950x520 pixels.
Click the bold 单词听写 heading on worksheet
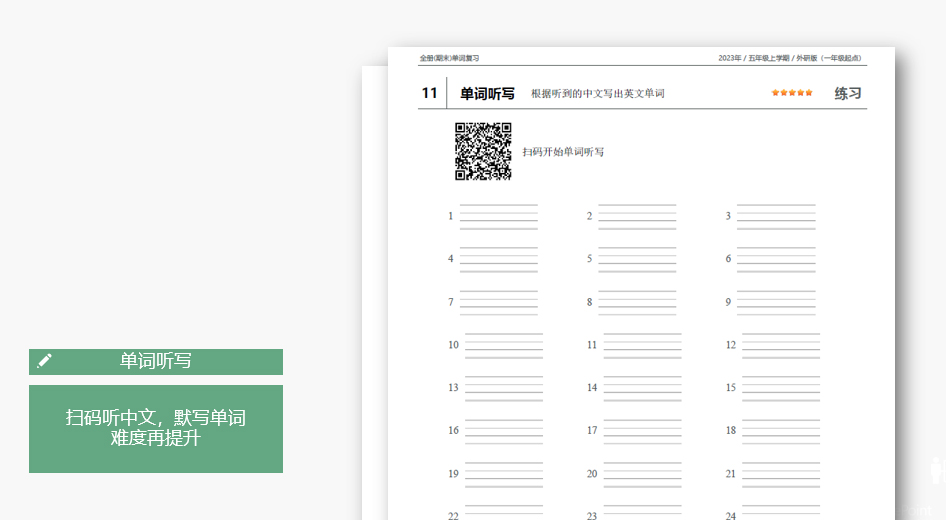(x=487, y=93)
